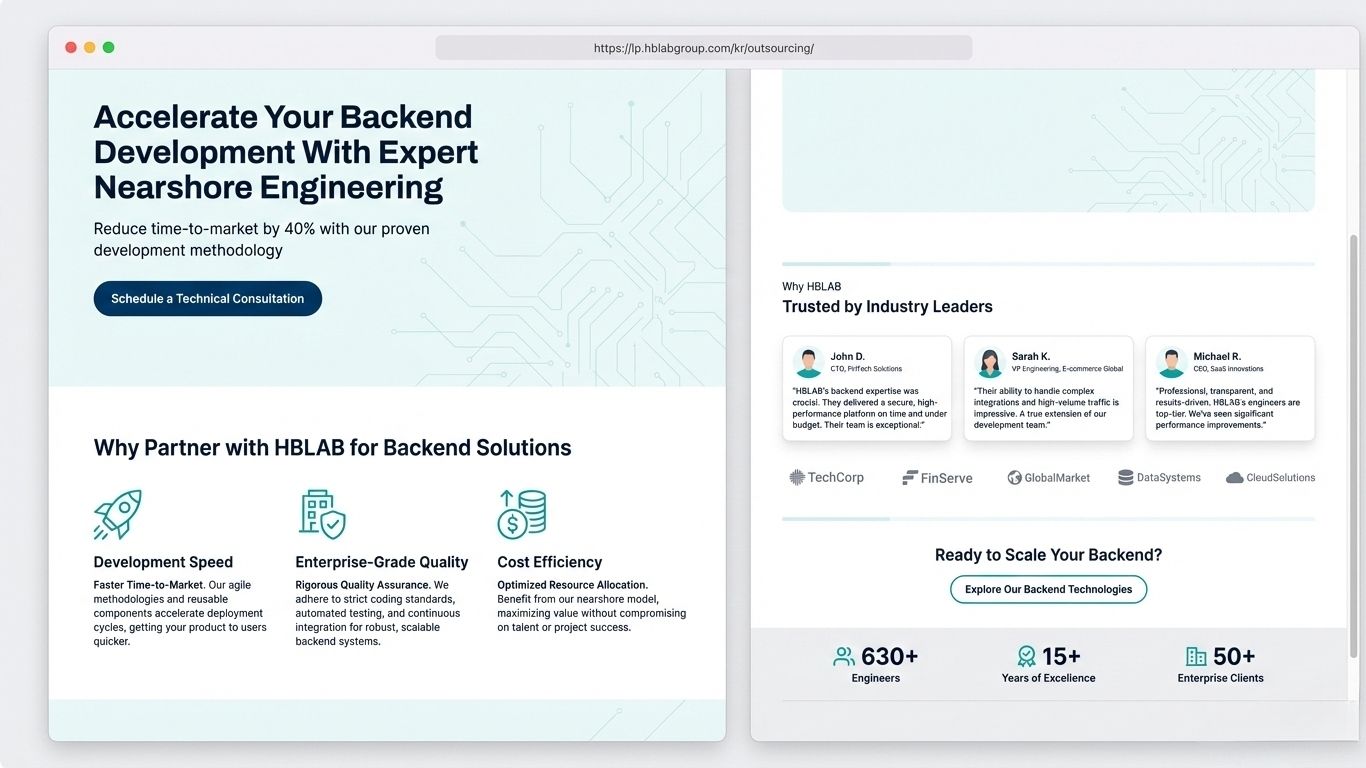Click Sarah K.'s avatar photo
1366x768 pixels.
(990, 362)
